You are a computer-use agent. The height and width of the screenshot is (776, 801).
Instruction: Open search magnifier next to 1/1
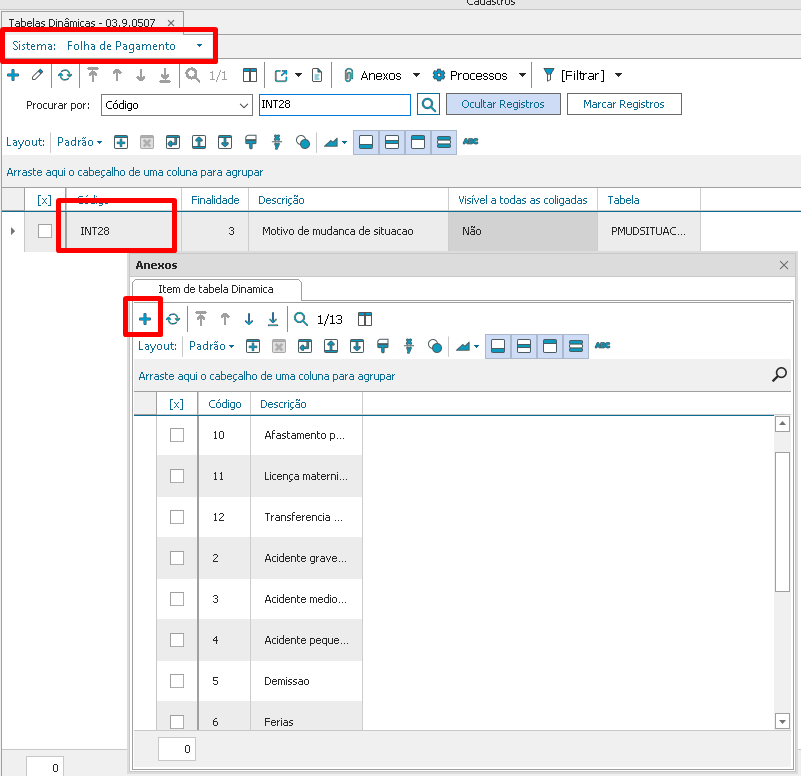(192, 76)
